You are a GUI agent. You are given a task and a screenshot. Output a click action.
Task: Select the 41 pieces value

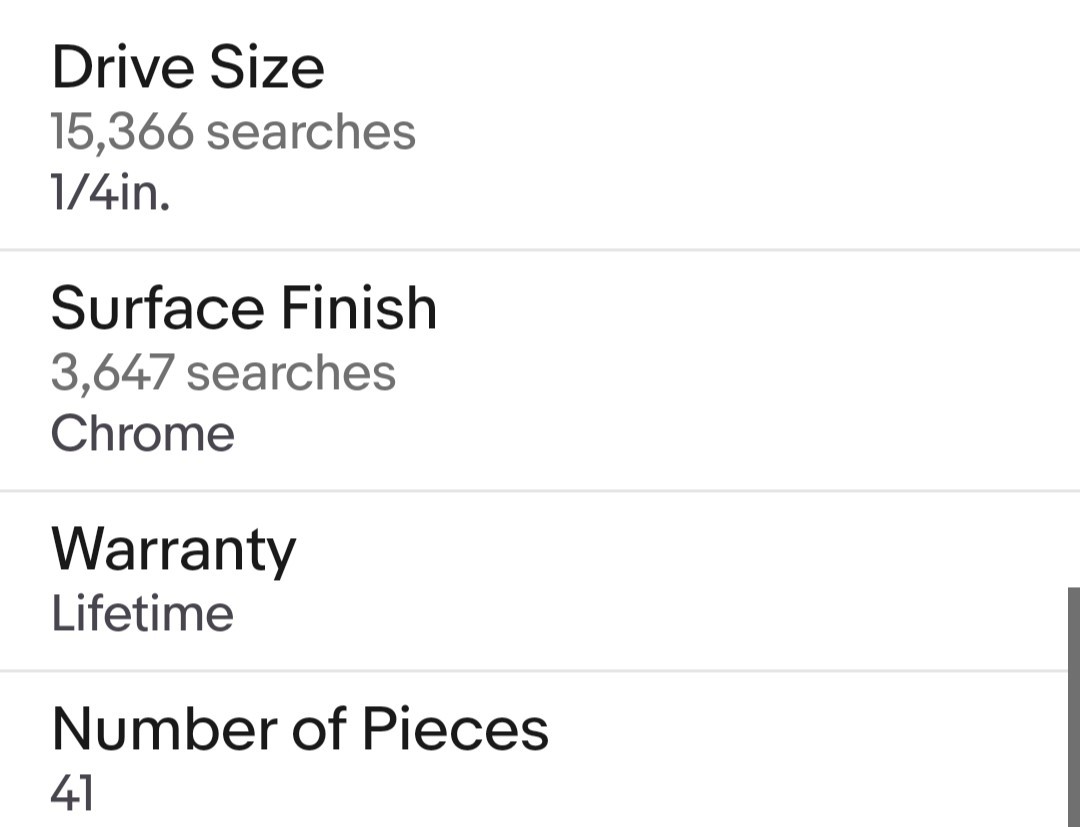coord(72,793)
